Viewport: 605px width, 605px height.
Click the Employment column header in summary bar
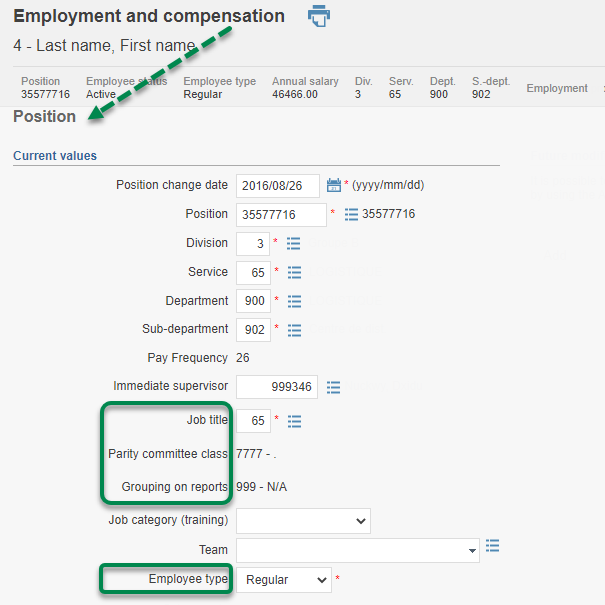click(x=557, y=88)
